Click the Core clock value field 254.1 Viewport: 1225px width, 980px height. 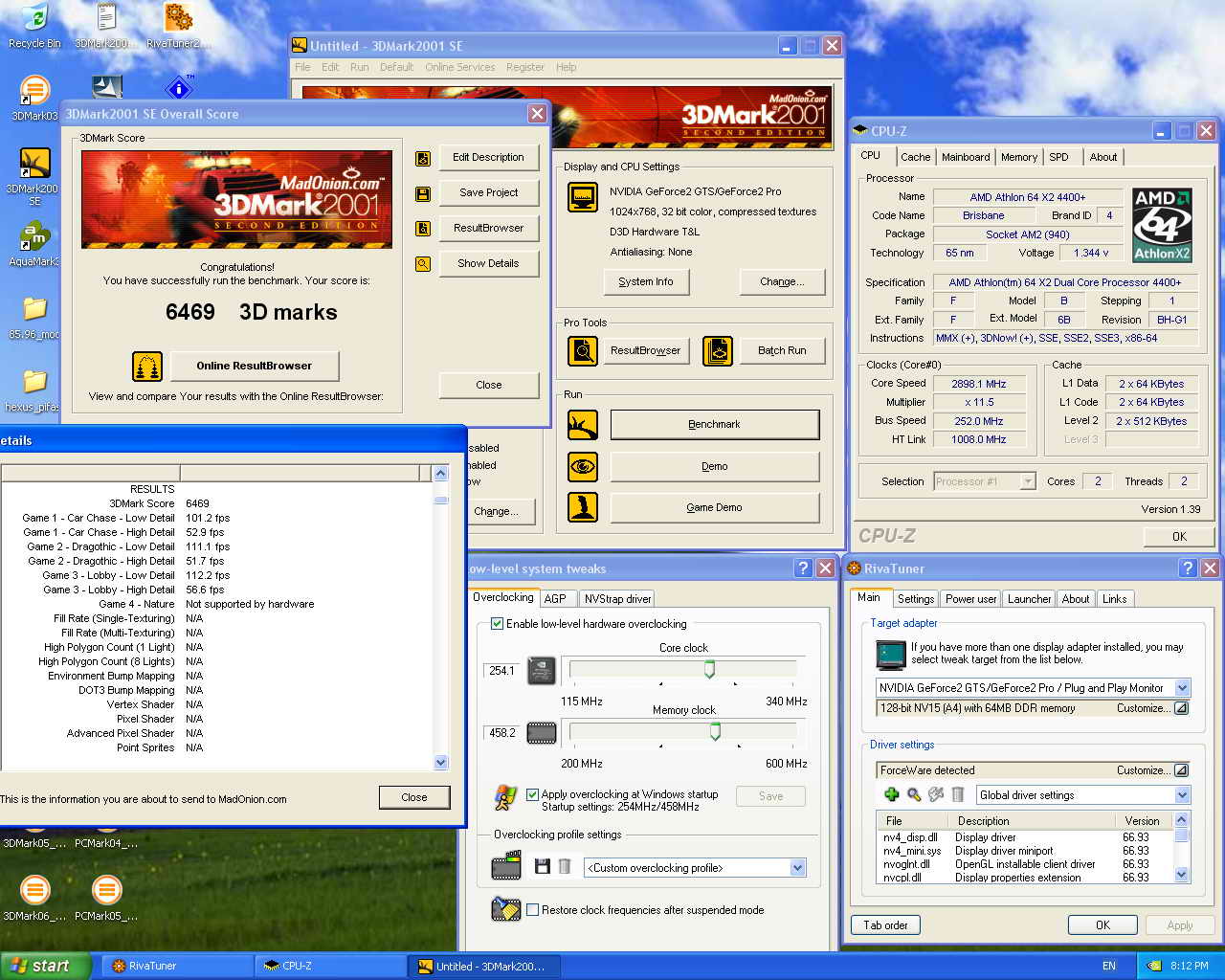pyautogui.click(x=502, y=671)
